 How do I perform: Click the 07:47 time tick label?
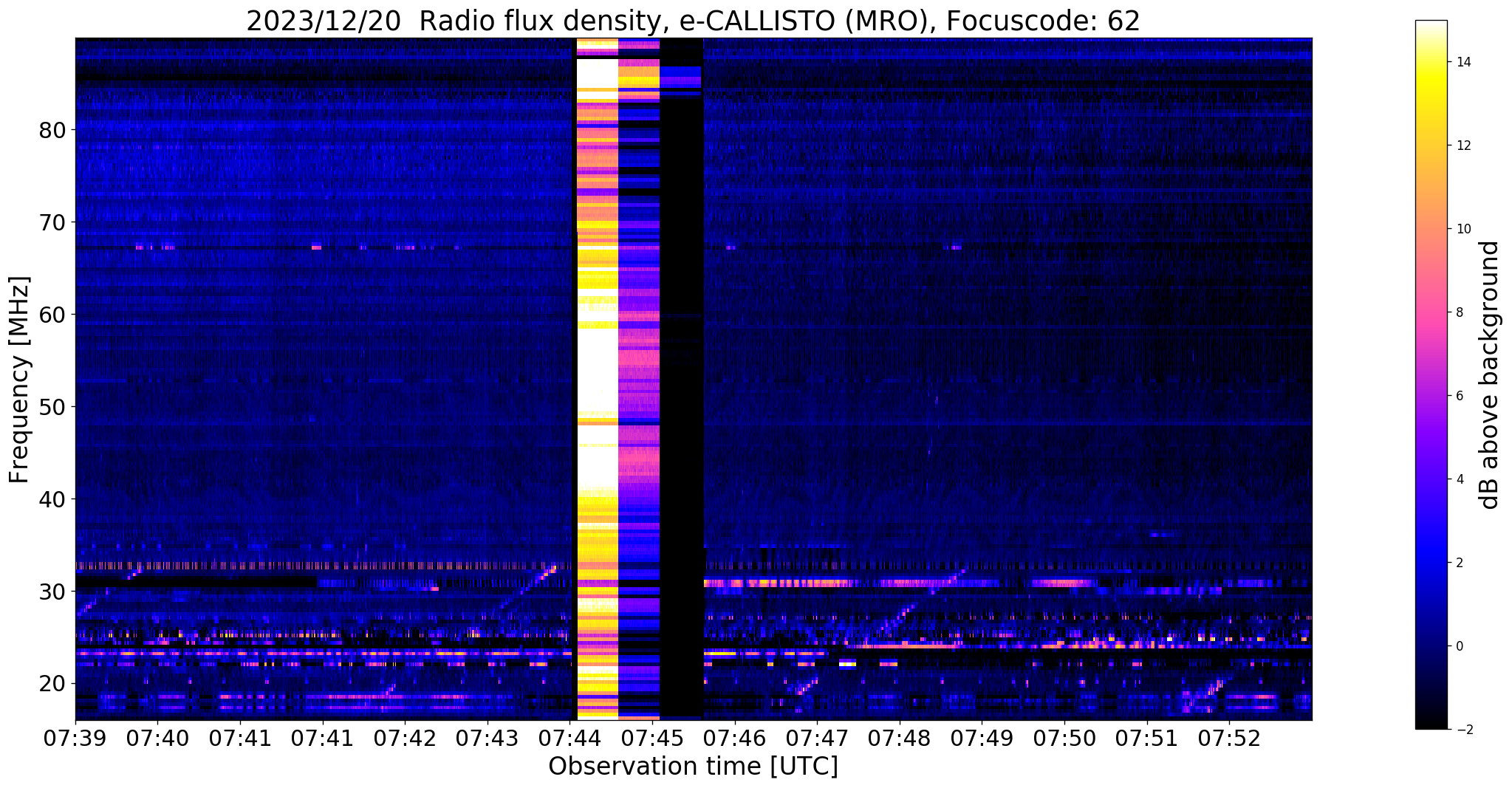click(817, 738)
